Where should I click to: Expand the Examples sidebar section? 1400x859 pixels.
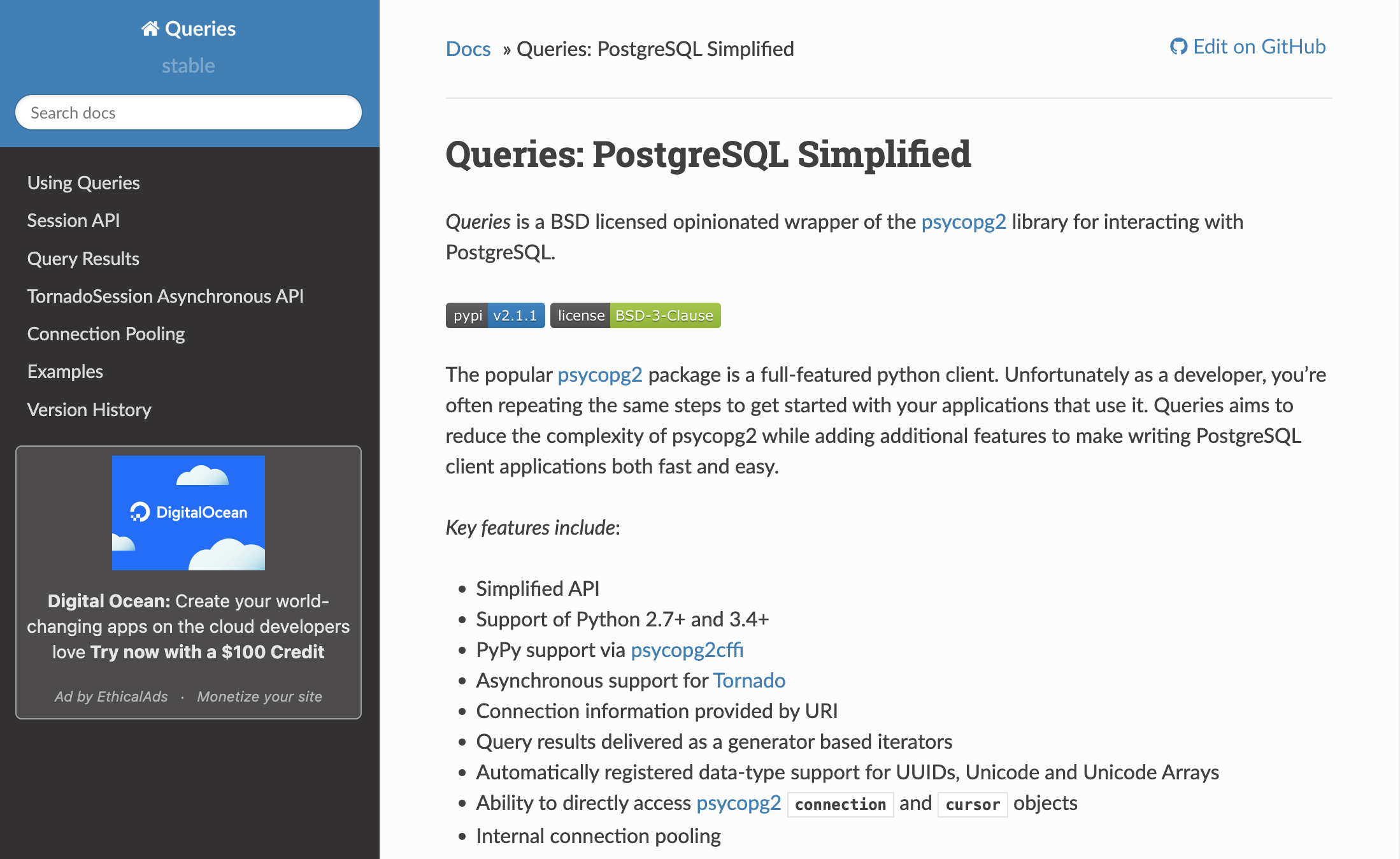coord(64,371)
